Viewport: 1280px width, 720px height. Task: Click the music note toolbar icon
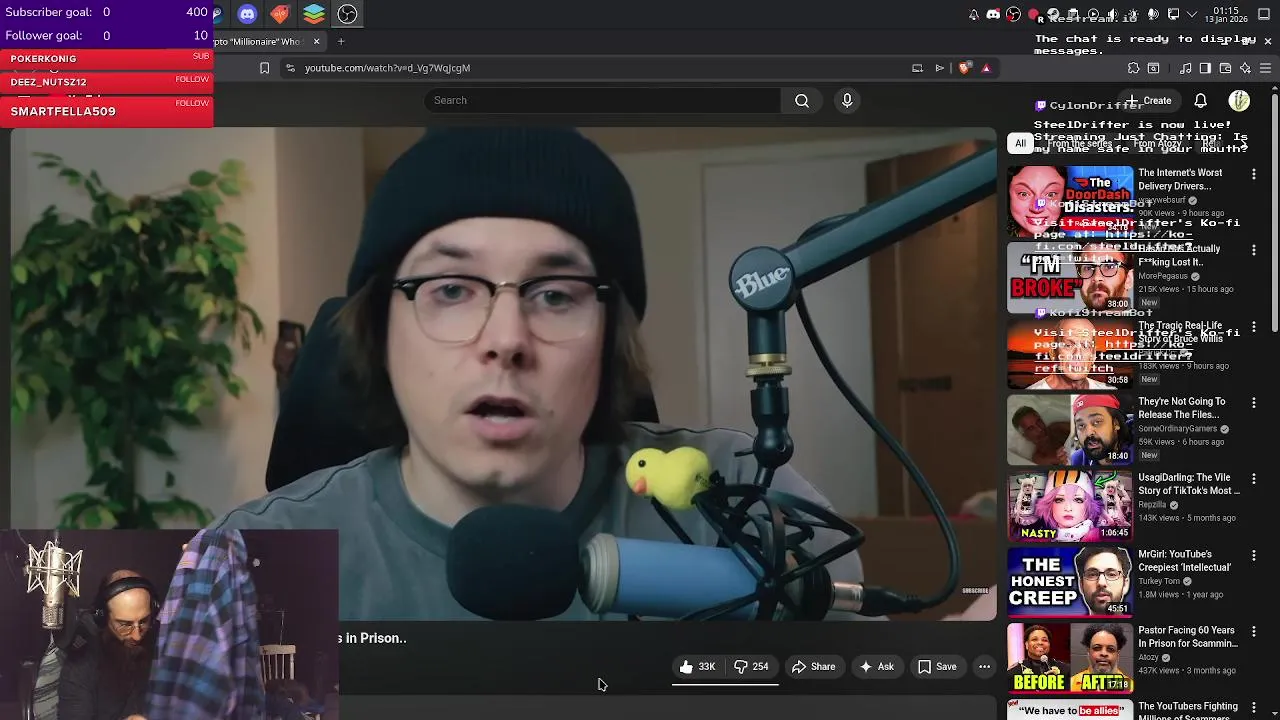point(1185,68)
